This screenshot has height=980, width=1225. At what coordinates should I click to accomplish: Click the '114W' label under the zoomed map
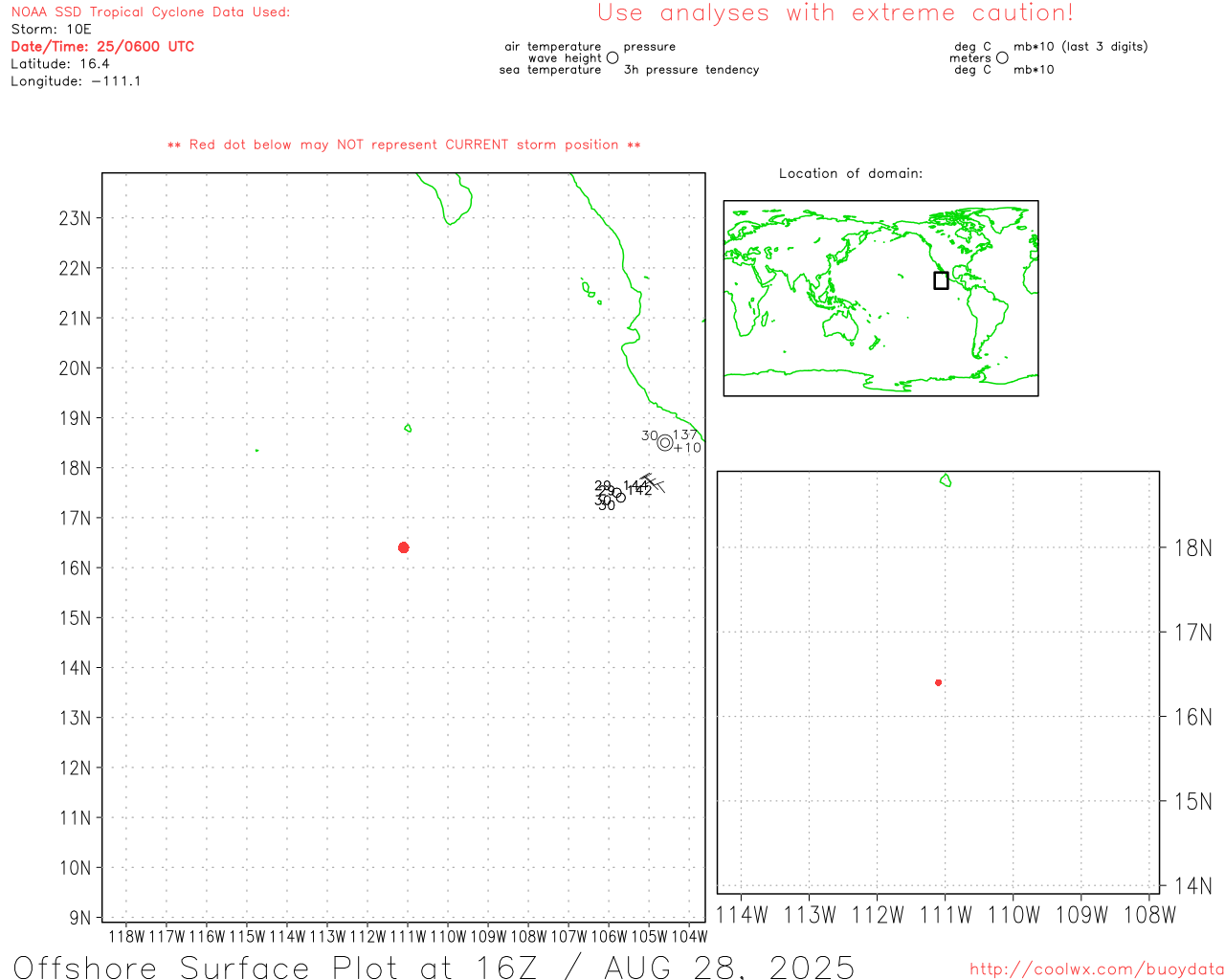742,915
